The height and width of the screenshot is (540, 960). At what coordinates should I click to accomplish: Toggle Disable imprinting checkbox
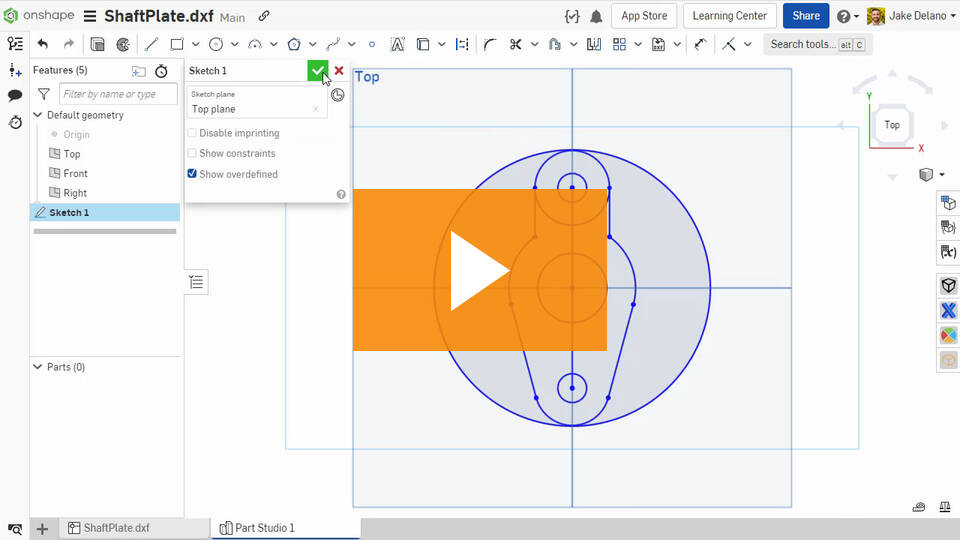192,133
